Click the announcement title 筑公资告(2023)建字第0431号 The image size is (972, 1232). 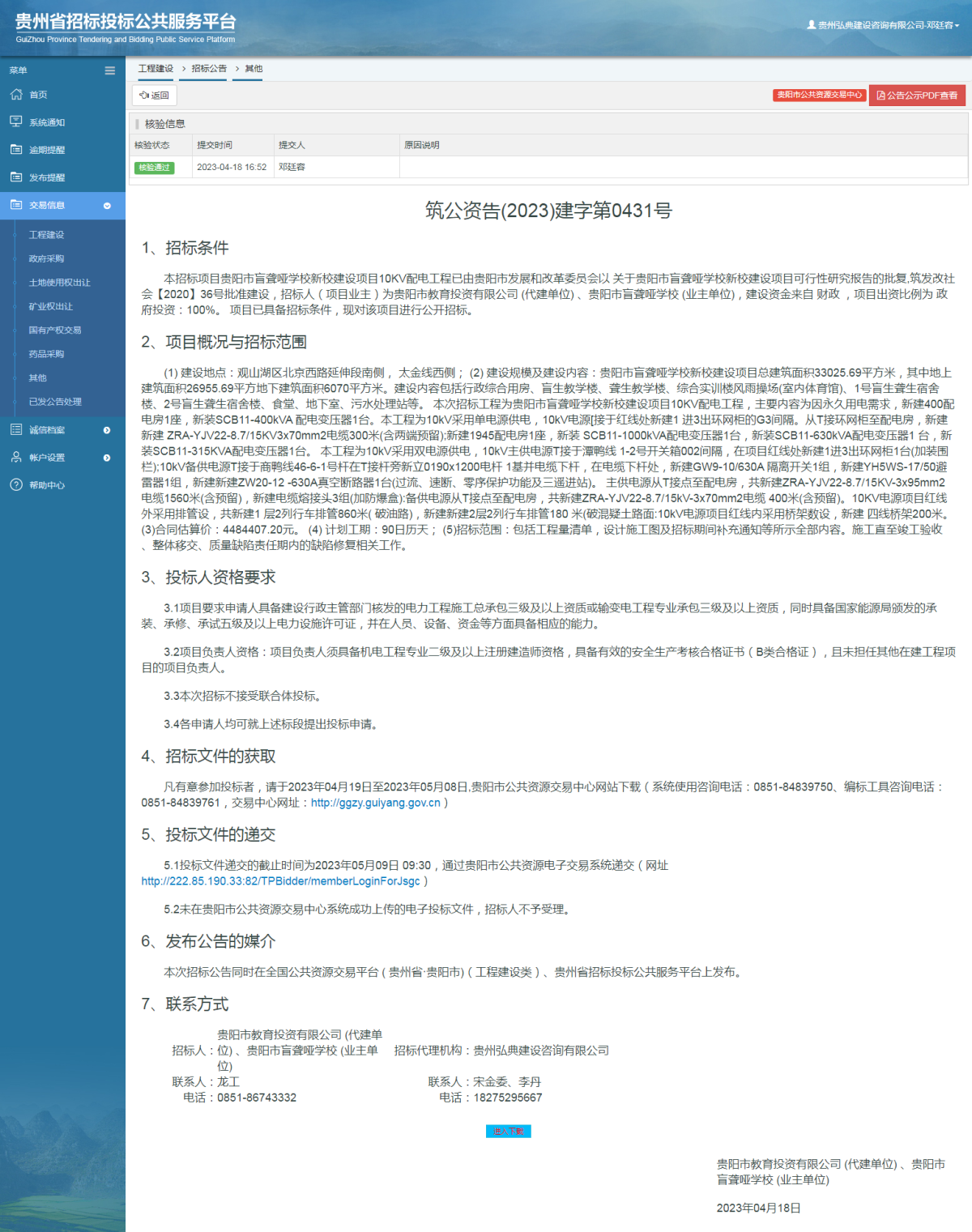548,211
